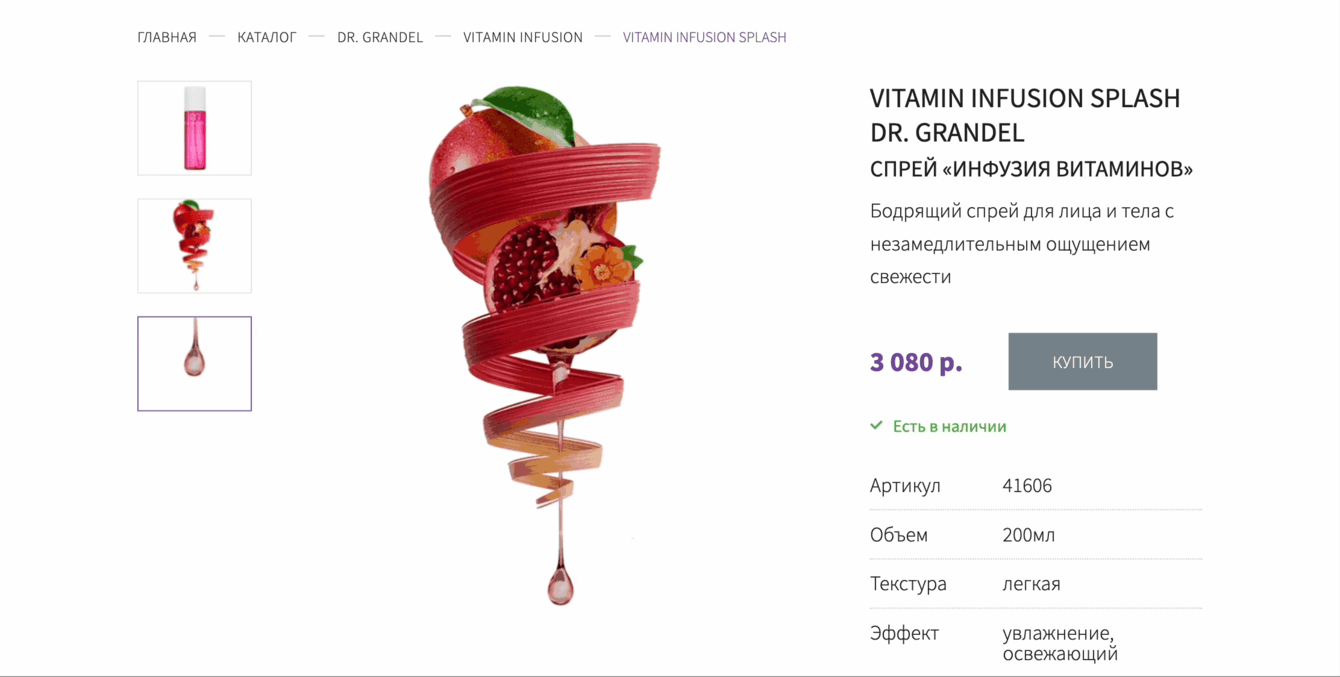The height and width of the screenshot is (677, 1340).
Task: Click VITAMIN INFUSION SPLASH breadcrumb
Action: tap(705, 37)
